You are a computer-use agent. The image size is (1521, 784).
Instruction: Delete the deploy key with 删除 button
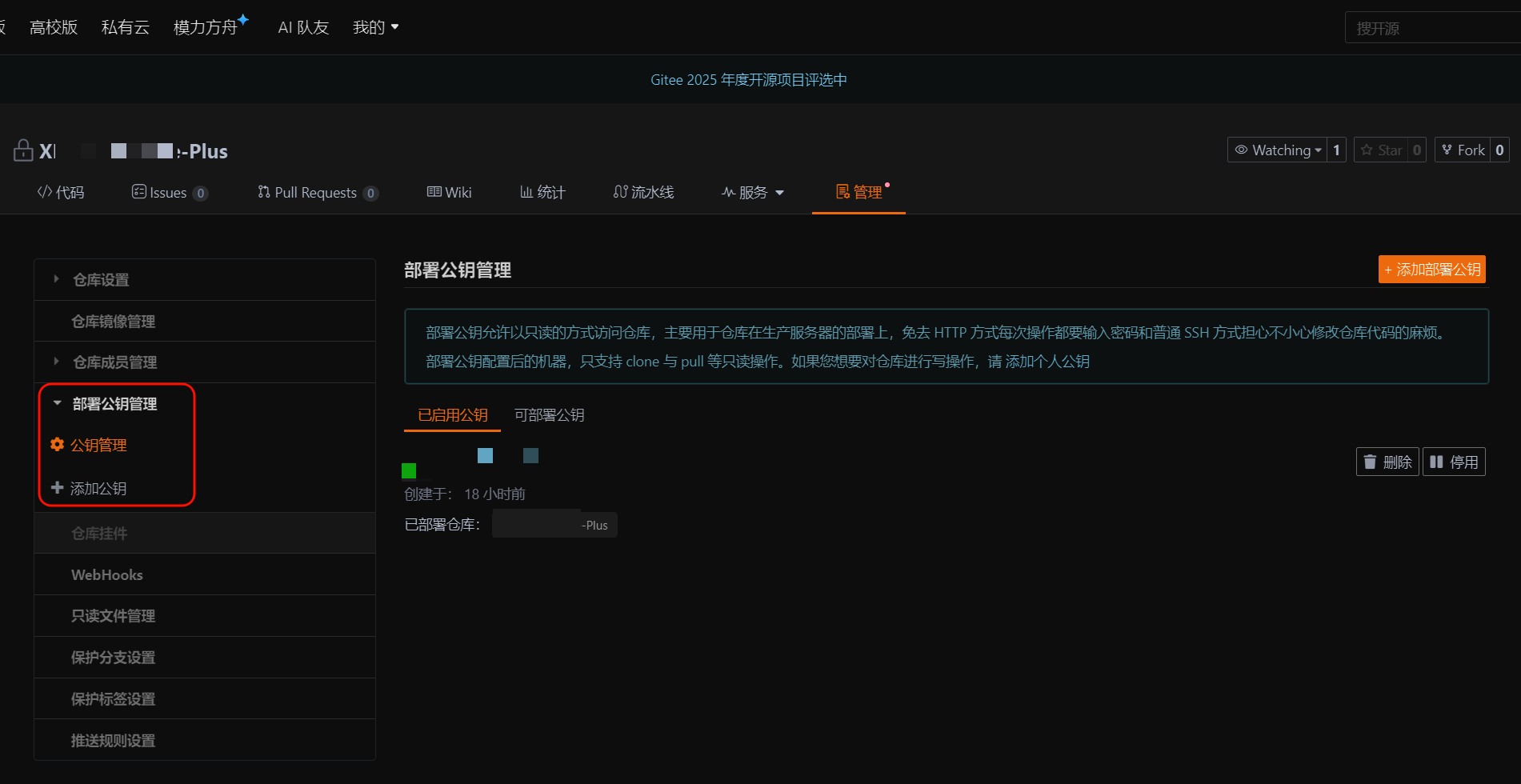pyautogui.click(x=1387, y=462)
